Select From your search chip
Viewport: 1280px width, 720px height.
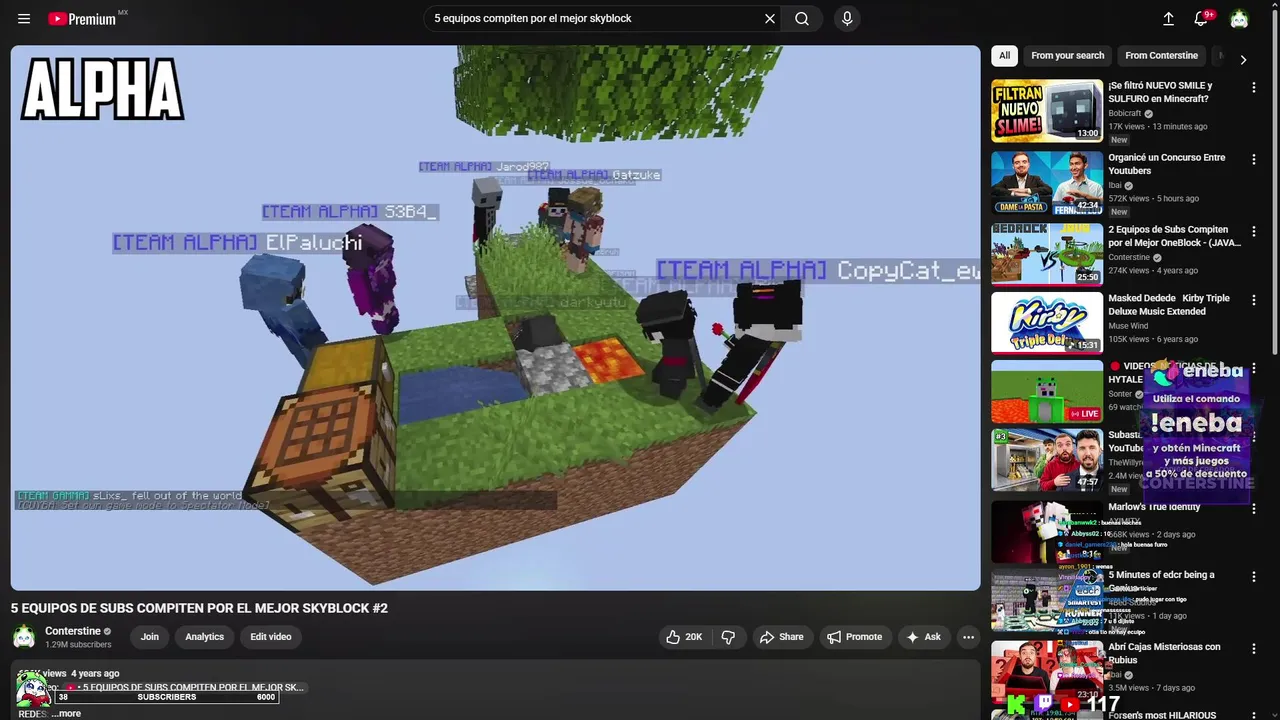pyautogui.click(x=1068, y=56)
